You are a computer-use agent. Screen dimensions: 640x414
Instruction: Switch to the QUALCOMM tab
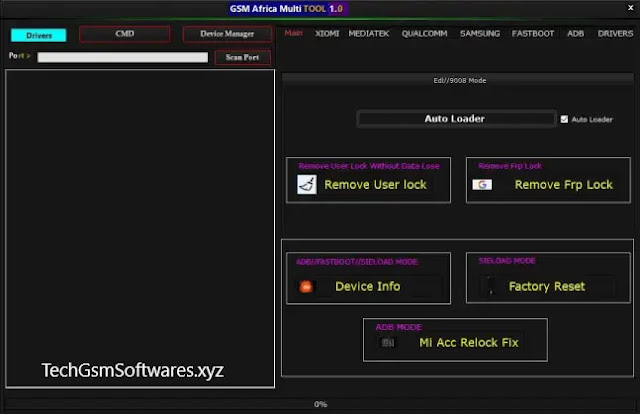point(424,33)
